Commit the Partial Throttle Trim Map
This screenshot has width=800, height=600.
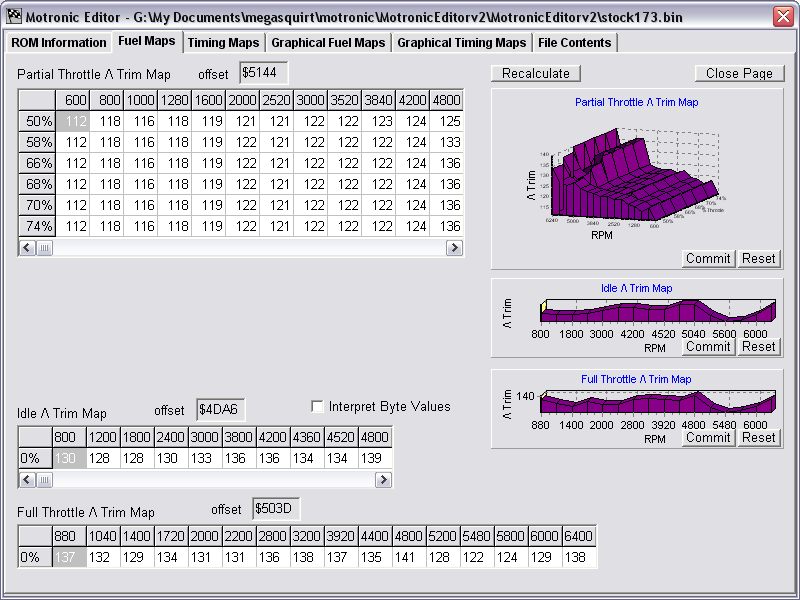708,259
